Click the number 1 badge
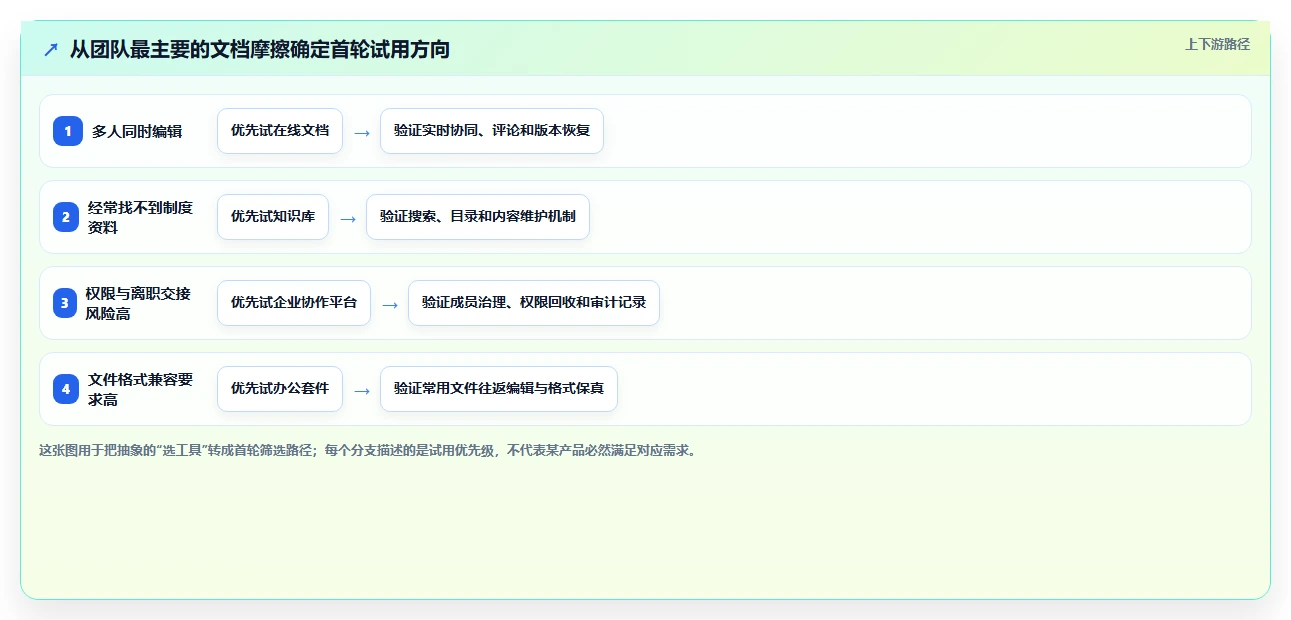Screen dimensions: 1291x620 click(68, 131)
